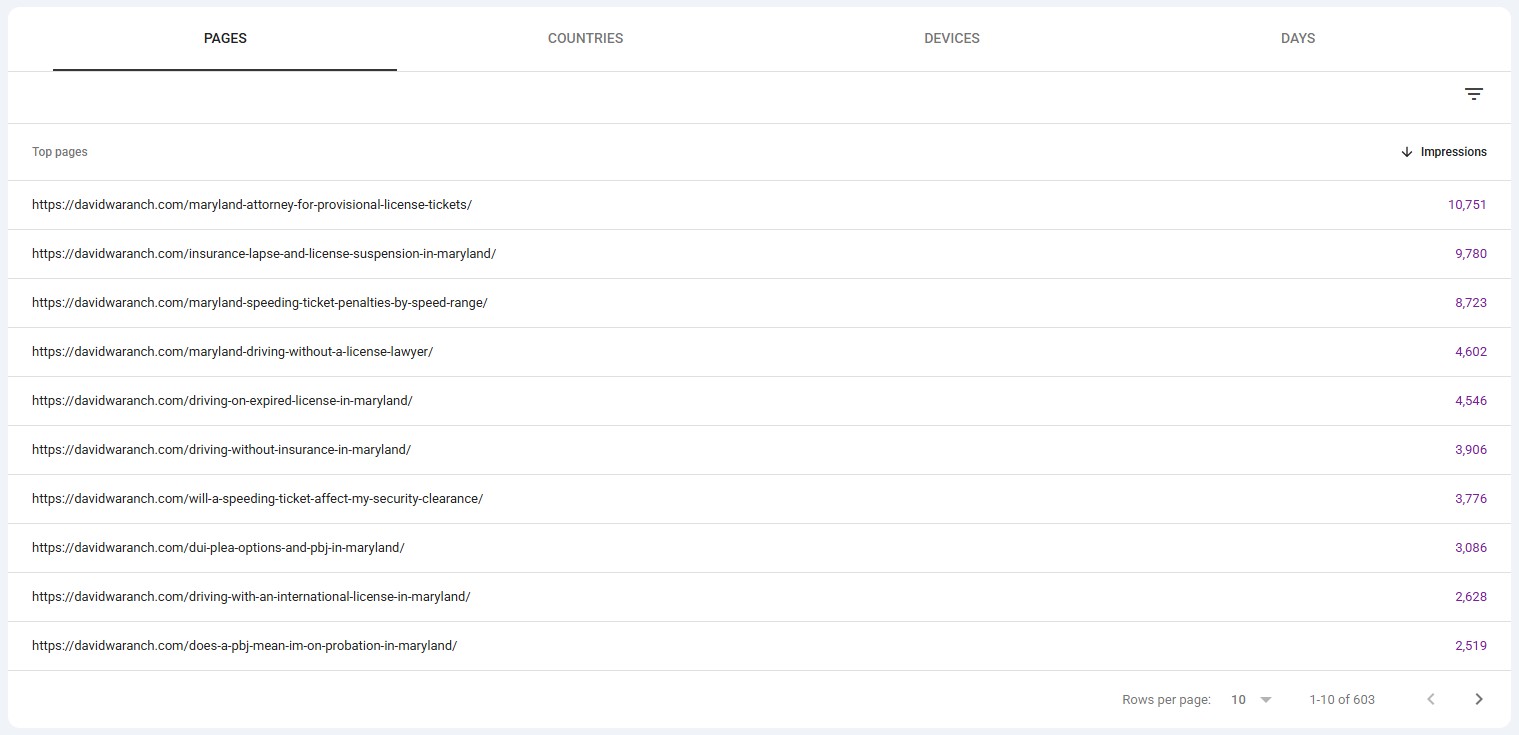
Task: Click the 2,519 impressions value
Action: [x=1470, y=646]
